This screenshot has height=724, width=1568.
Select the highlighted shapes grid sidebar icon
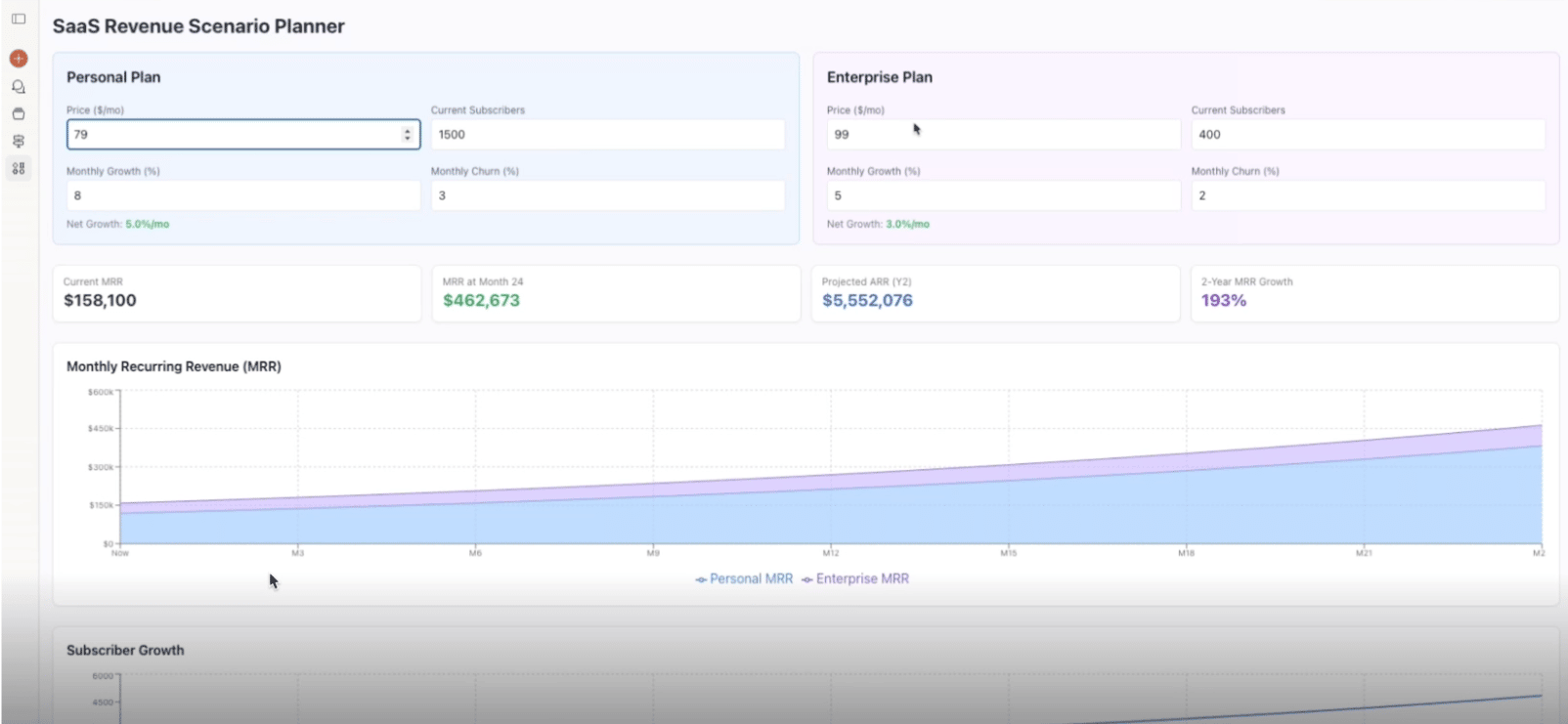pos(19,169)
